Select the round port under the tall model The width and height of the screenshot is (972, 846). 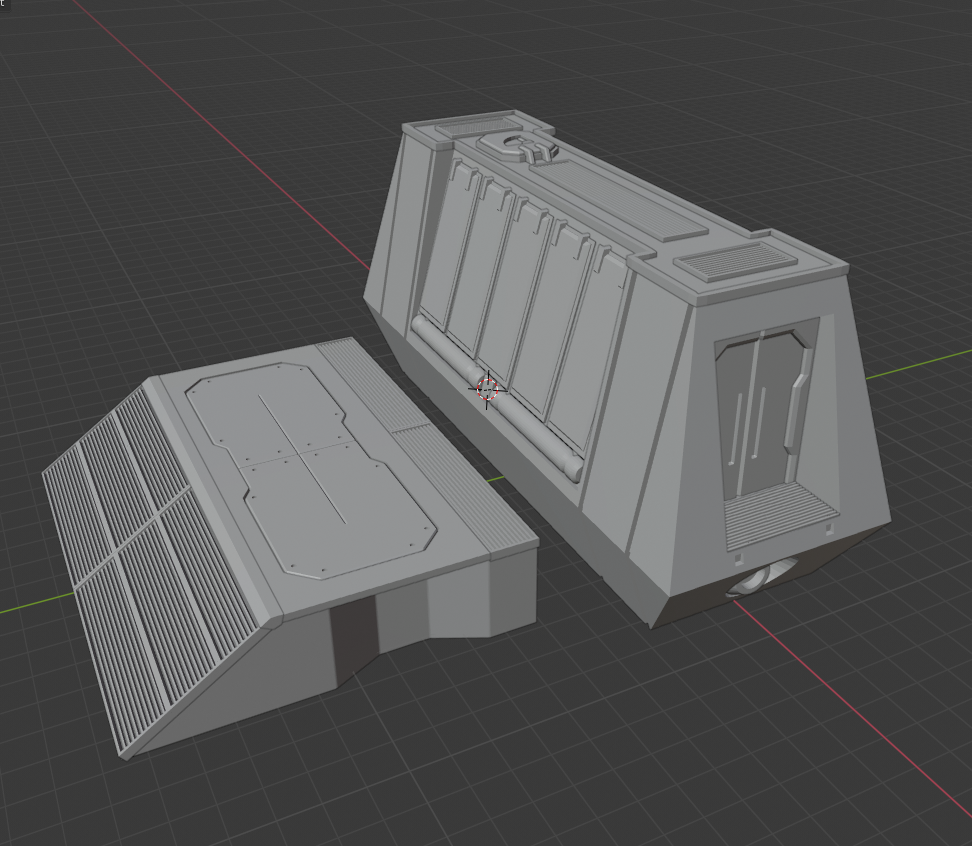[x=759, y=578]
